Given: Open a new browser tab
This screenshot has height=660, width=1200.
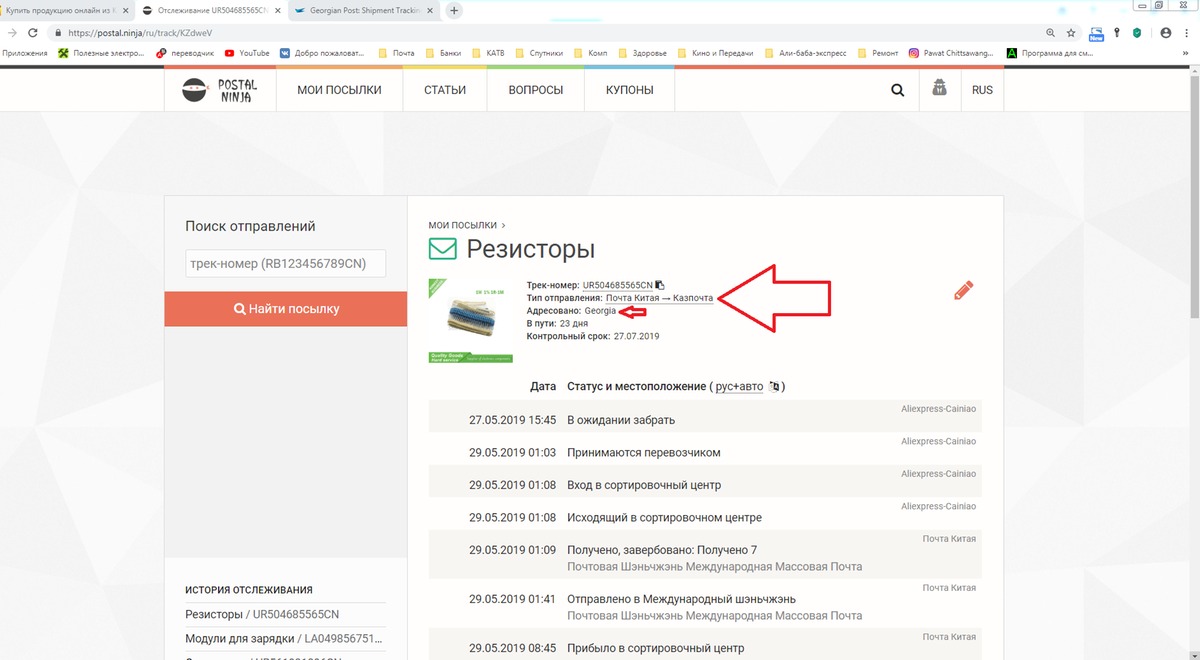Looking at the screenshot, I should [x=454, y=10].
